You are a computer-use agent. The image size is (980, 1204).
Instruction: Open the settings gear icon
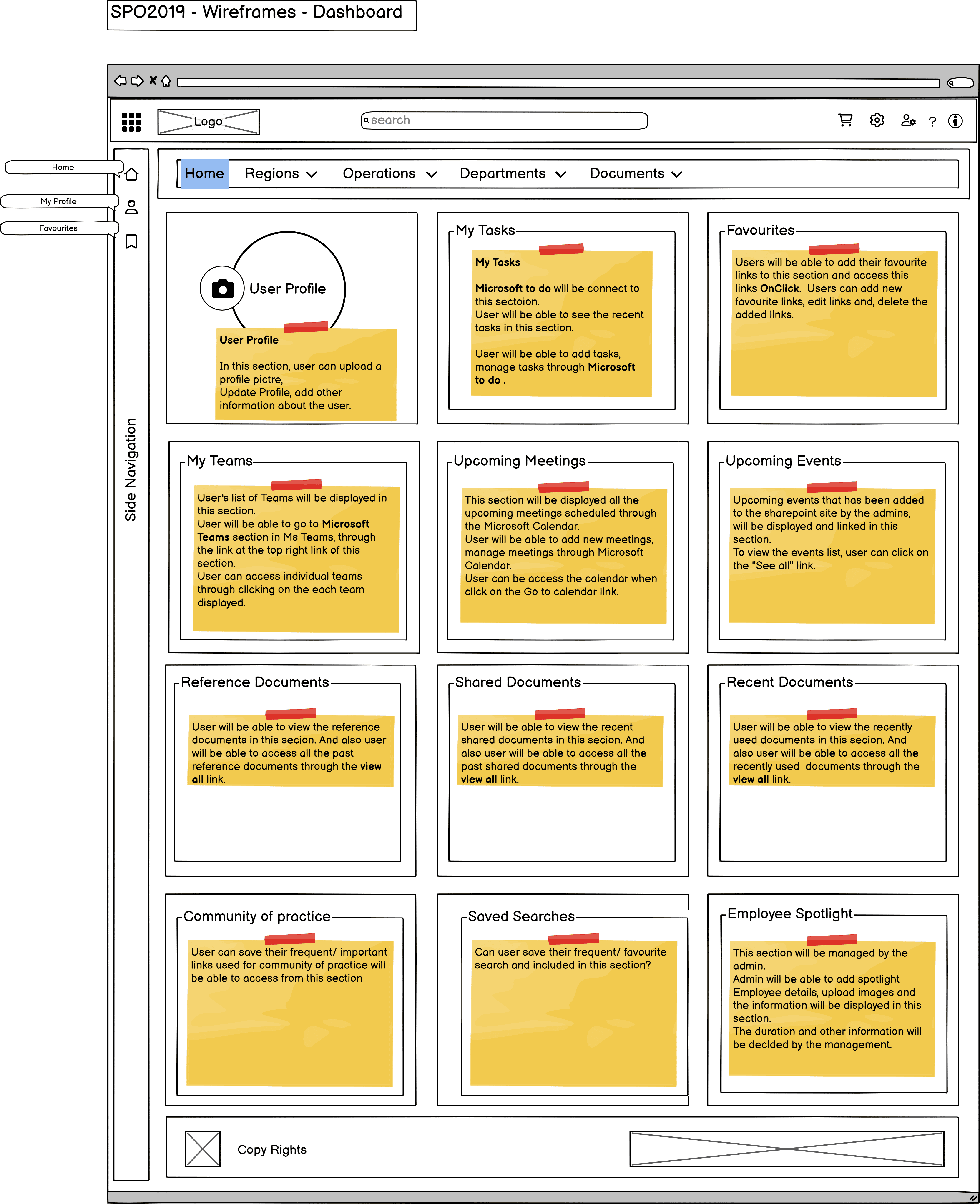point(877,120)
